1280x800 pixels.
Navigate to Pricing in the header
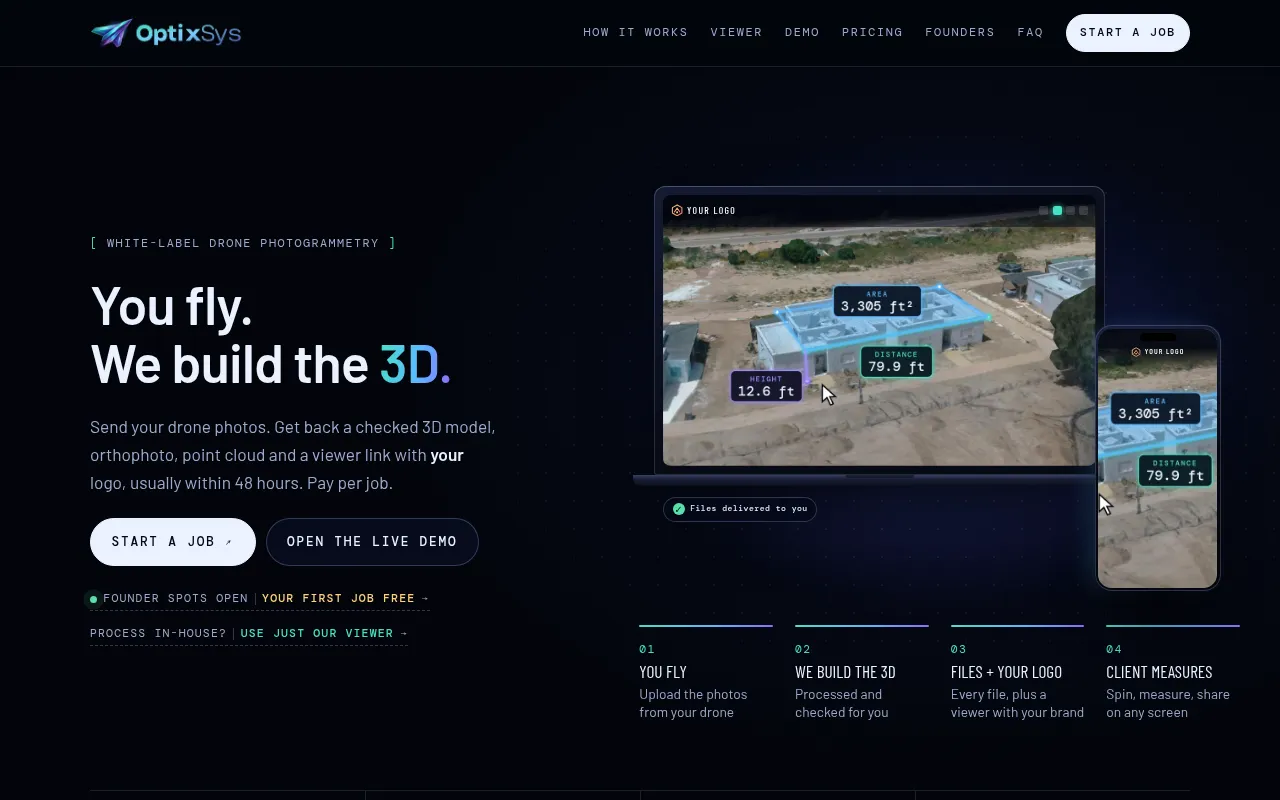tap(872, 33)
